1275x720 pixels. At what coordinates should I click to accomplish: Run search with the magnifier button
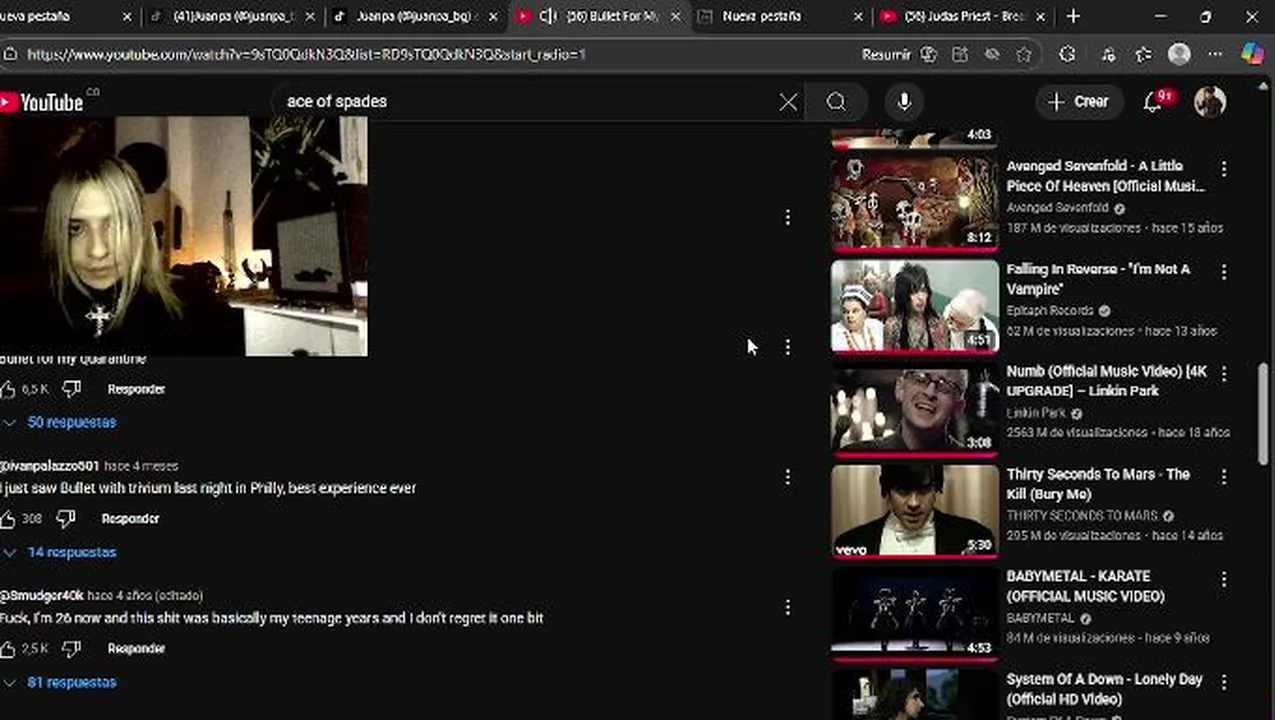[x=836, y=102]
